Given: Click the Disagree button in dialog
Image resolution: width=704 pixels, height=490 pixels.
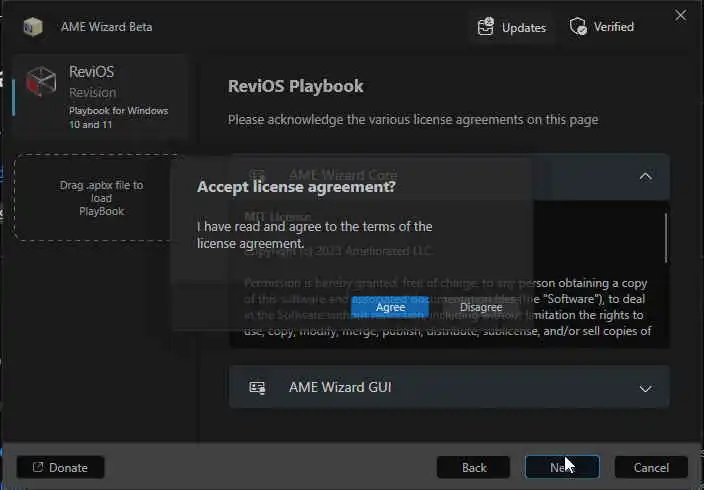Looking at the screenshot, I should click(x=481, y=307).
